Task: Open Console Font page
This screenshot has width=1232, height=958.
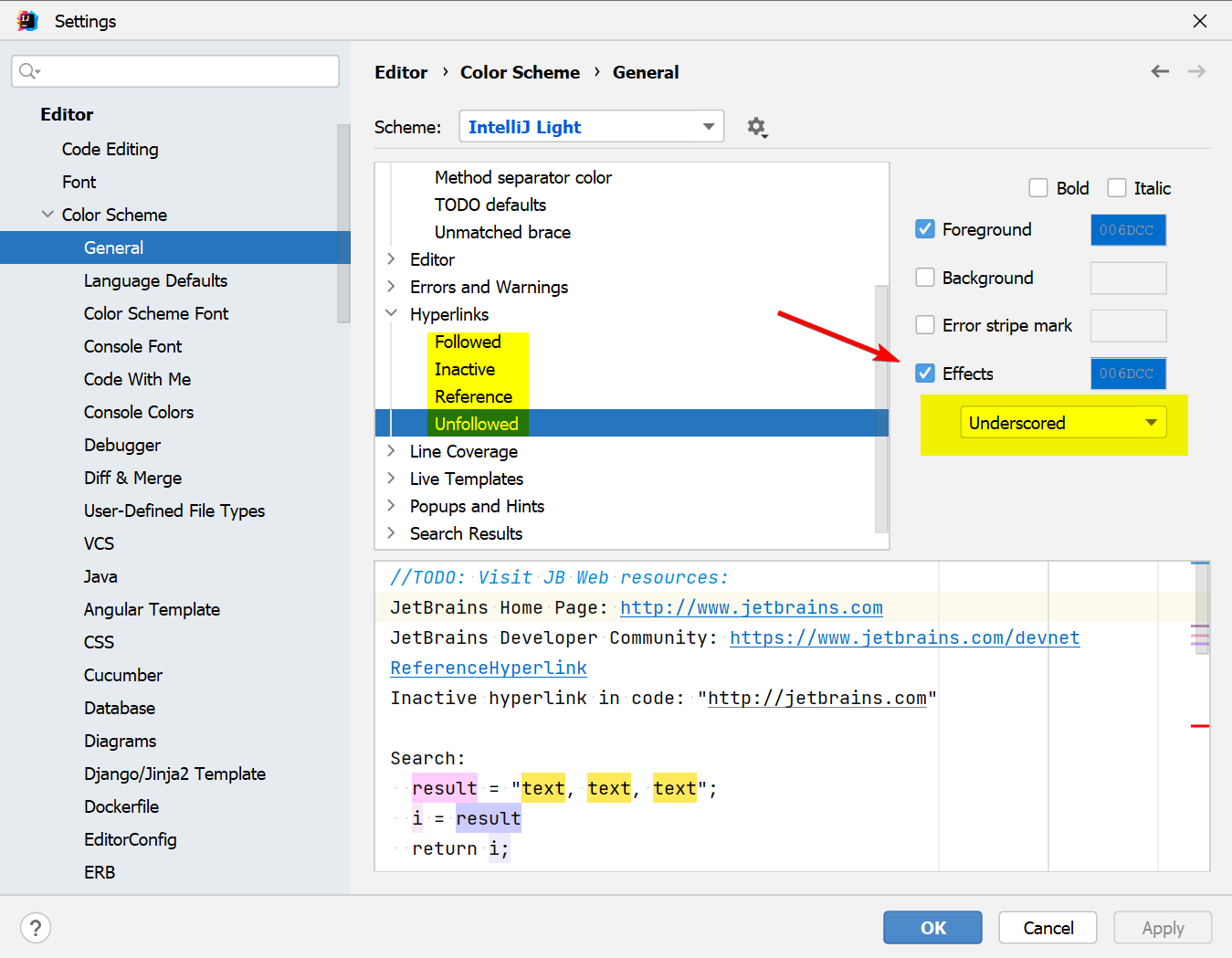Action: tap(133, 346)
